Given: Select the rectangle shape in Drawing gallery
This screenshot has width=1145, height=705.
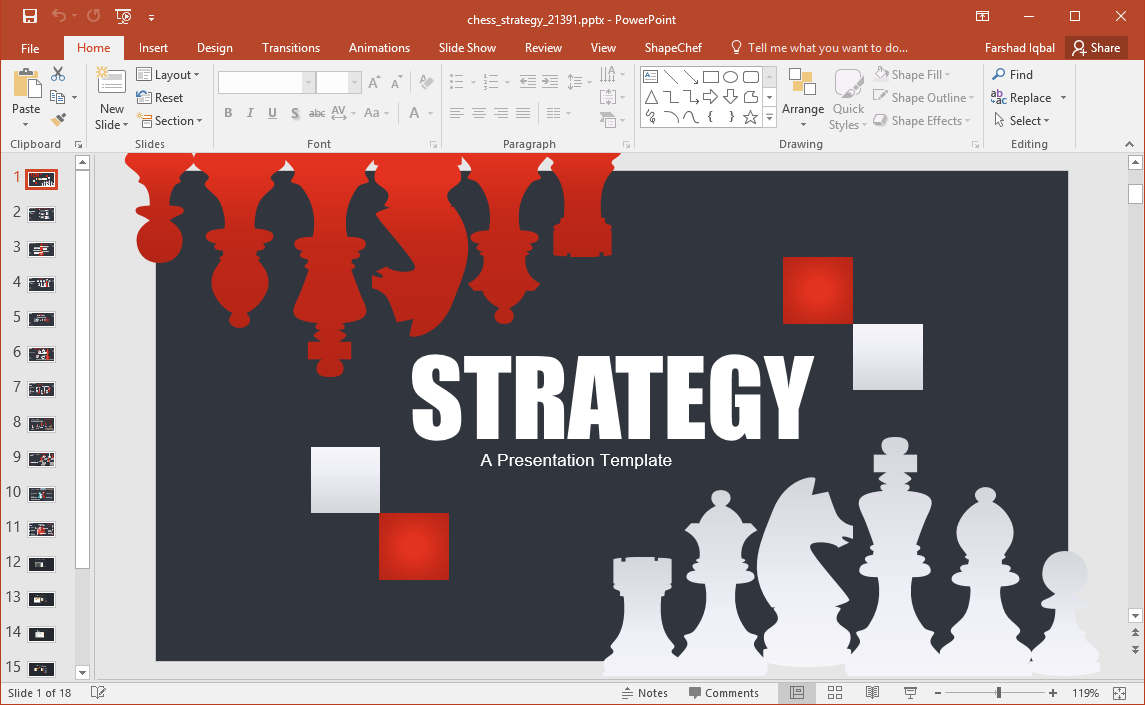Looking at the screenshot, I should tap(711, 75).
